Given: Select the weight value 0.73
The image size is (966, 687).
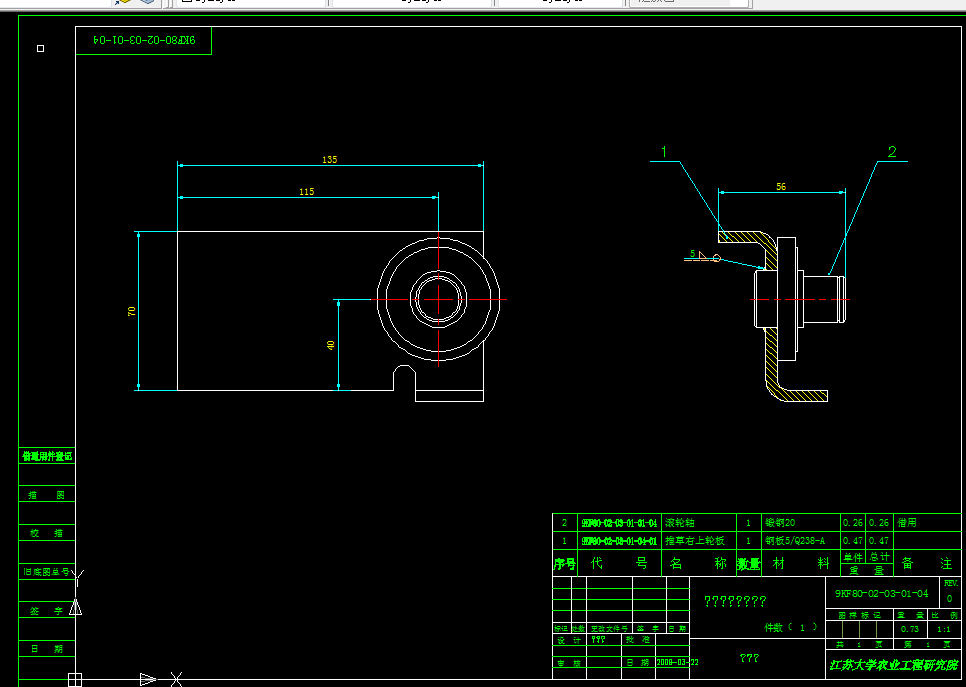Looking at the screenshot, I should click(x=909, y=629).
